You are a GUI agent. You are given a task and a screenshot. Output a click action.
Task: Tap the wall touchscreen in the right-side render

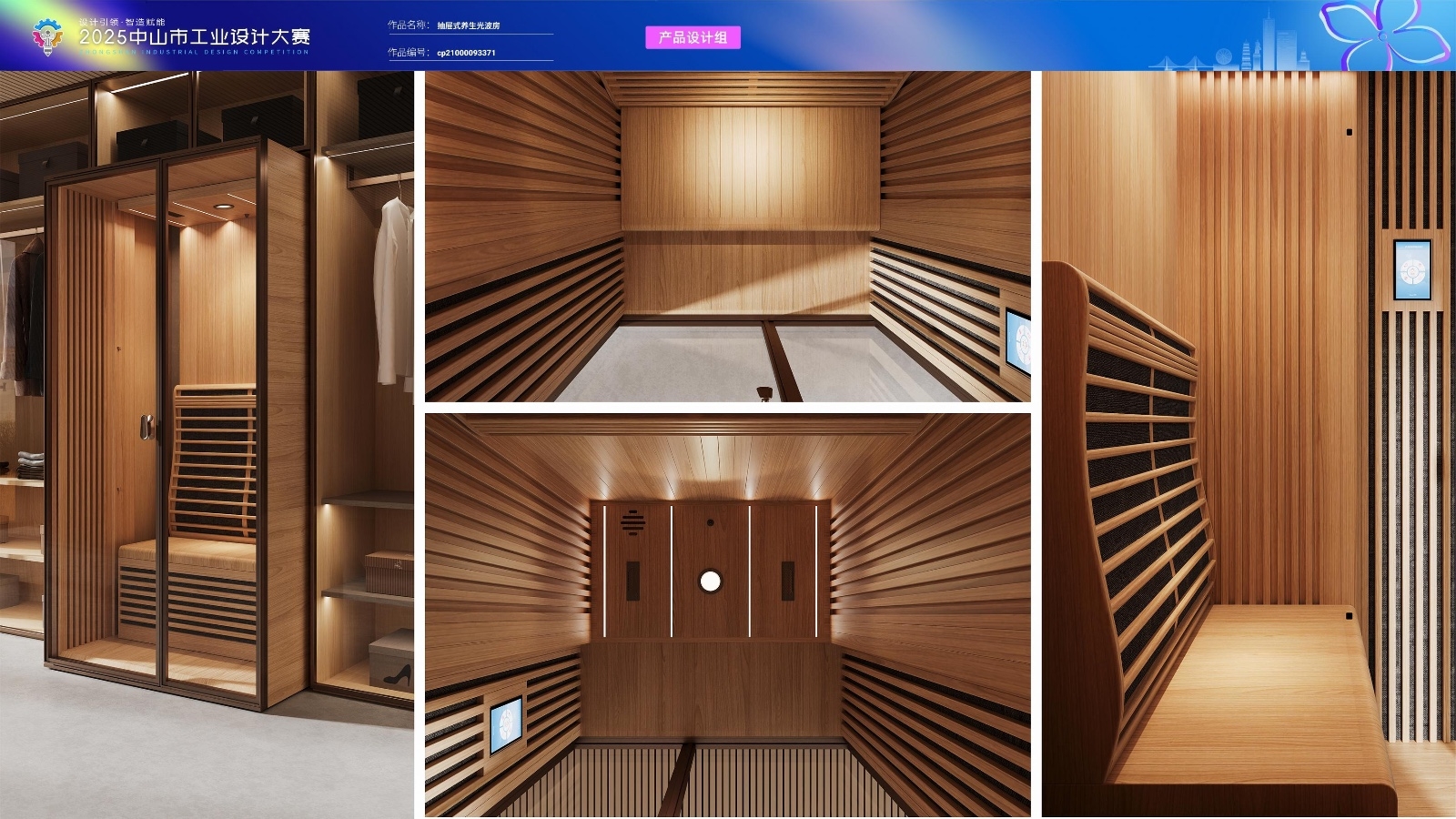point(1412,270)
